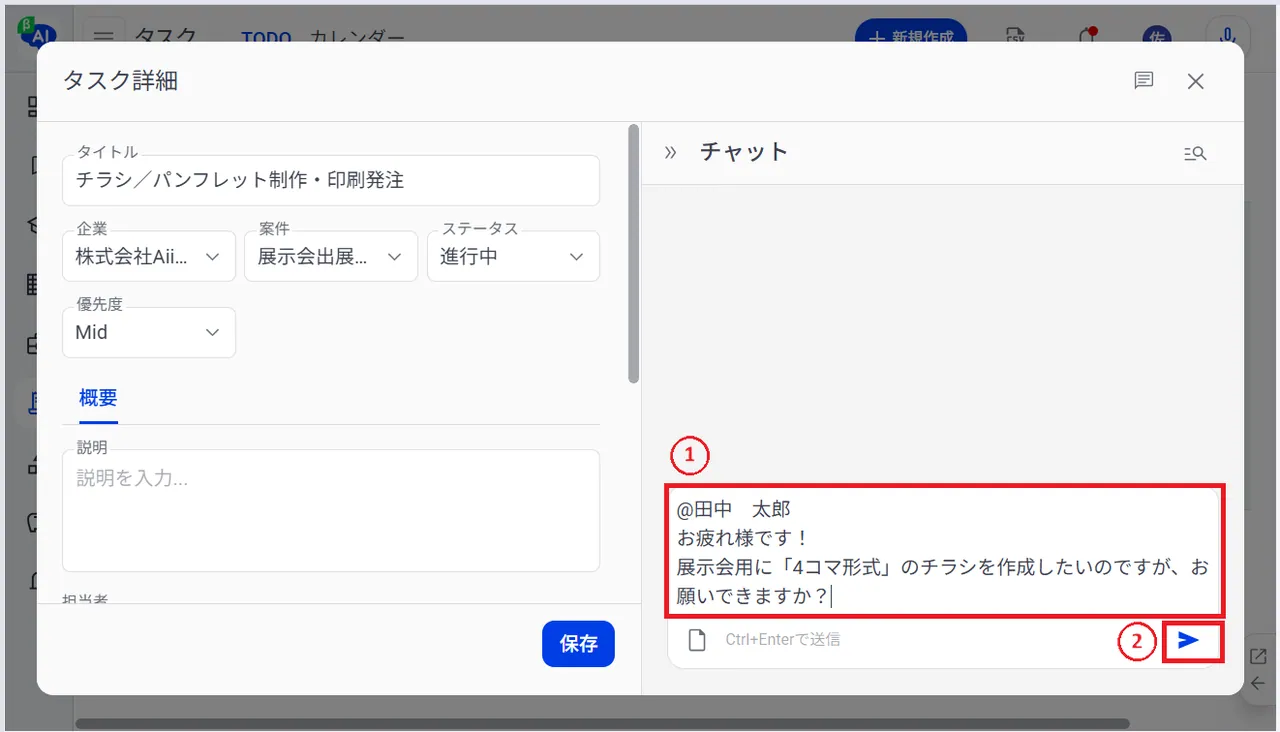Collapse the chat panel with double chevron
1280x732 pixels.
[670, 152]
